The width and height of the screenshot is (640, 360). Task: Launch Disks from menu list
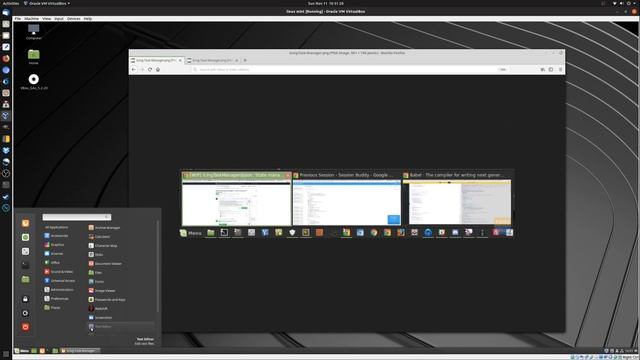pos(96,255)
